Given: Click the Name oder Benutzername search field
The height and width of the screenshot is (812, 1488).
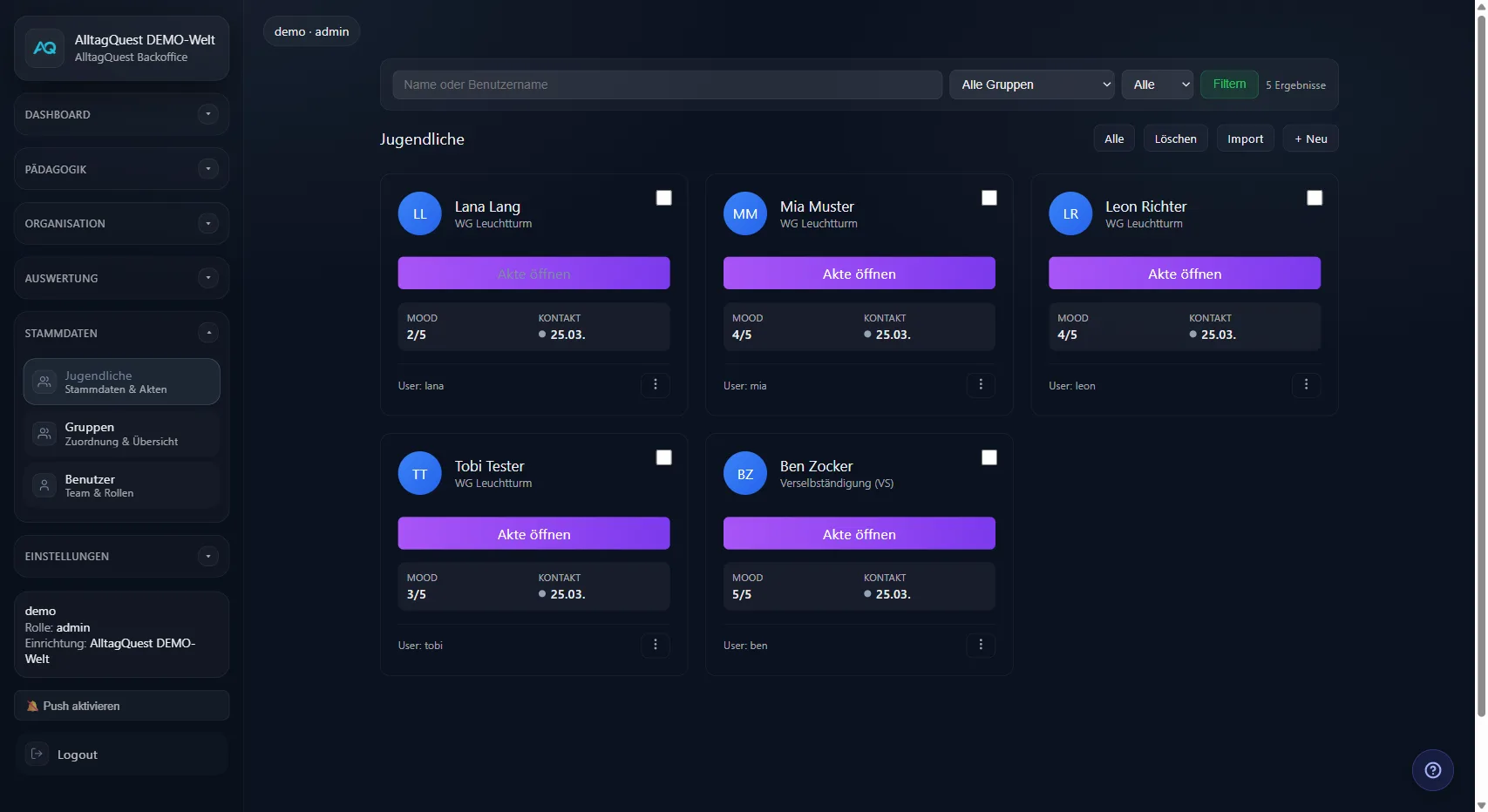Looking at the screenshot, I should 666,85.
